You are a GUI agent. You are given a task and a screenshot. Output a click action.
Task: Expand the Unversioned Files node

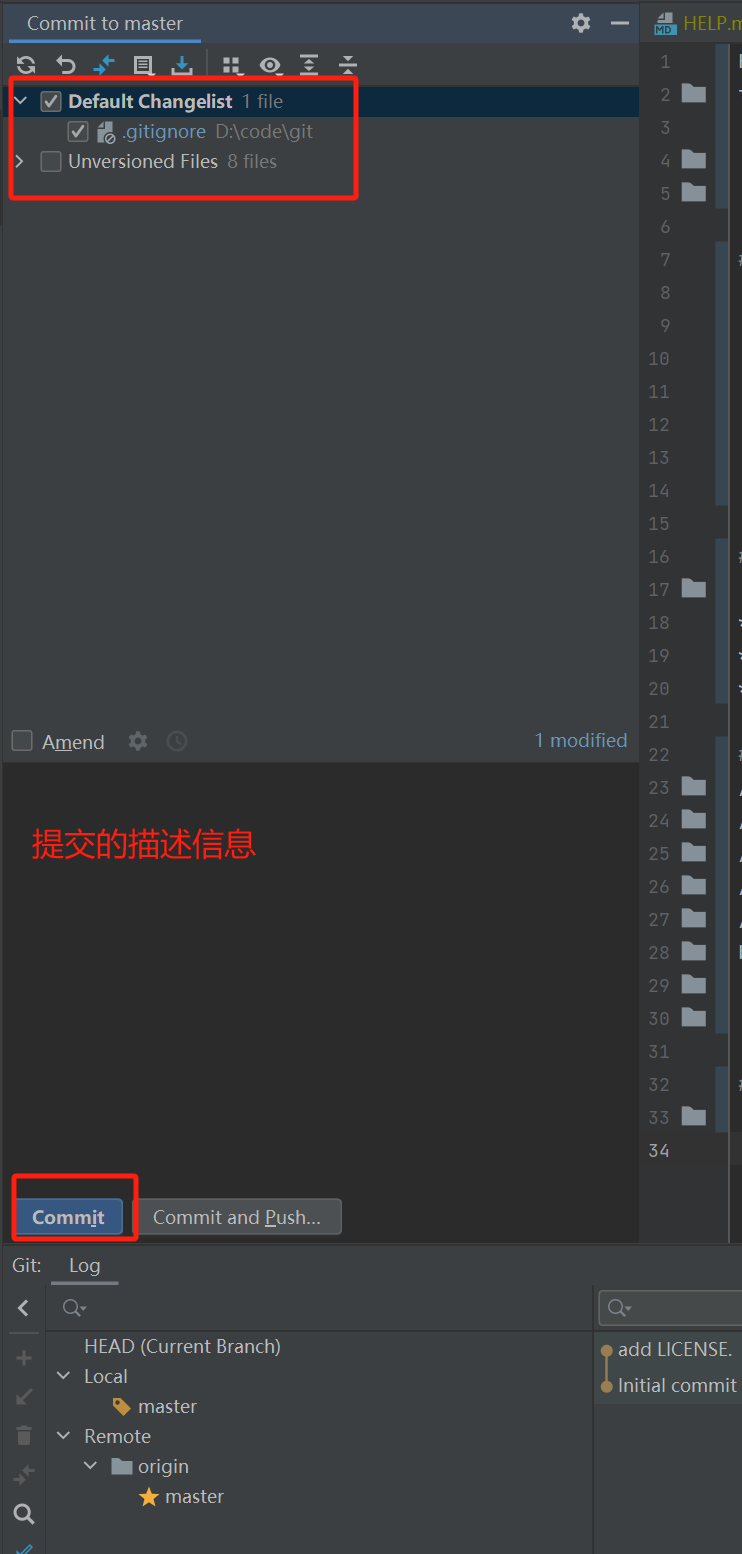(19, 161)
